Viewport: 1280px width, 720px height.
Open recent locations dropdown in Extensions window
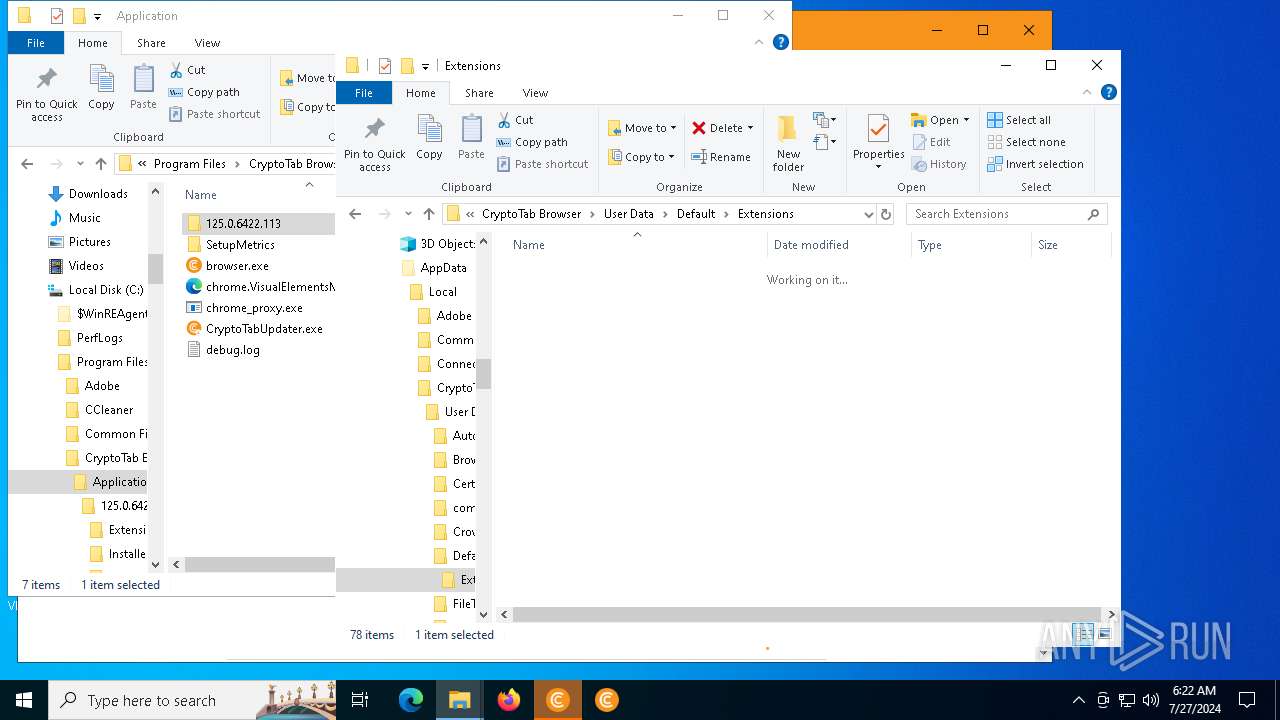408,214
